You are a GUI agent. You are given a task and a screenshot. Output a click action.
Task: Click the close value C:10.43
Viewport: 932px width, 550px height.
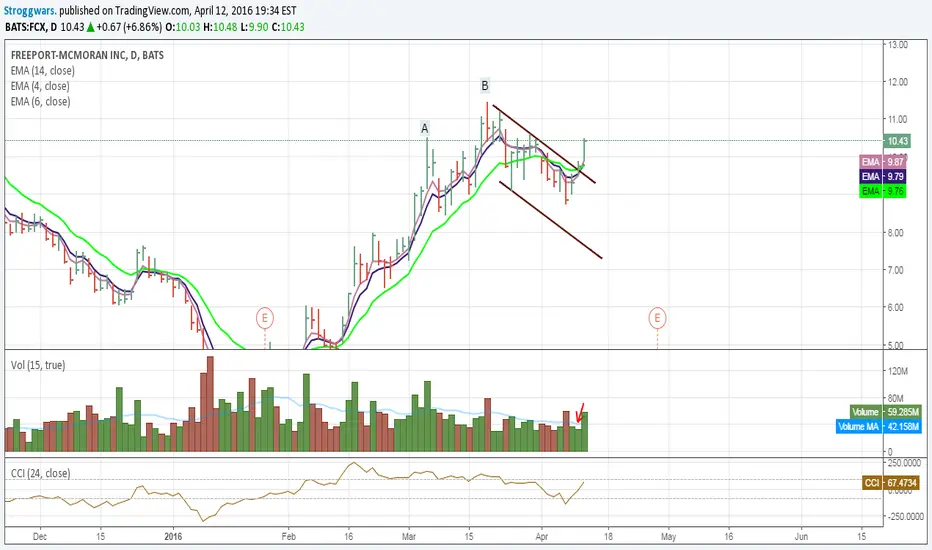click(x=288, y=27)
